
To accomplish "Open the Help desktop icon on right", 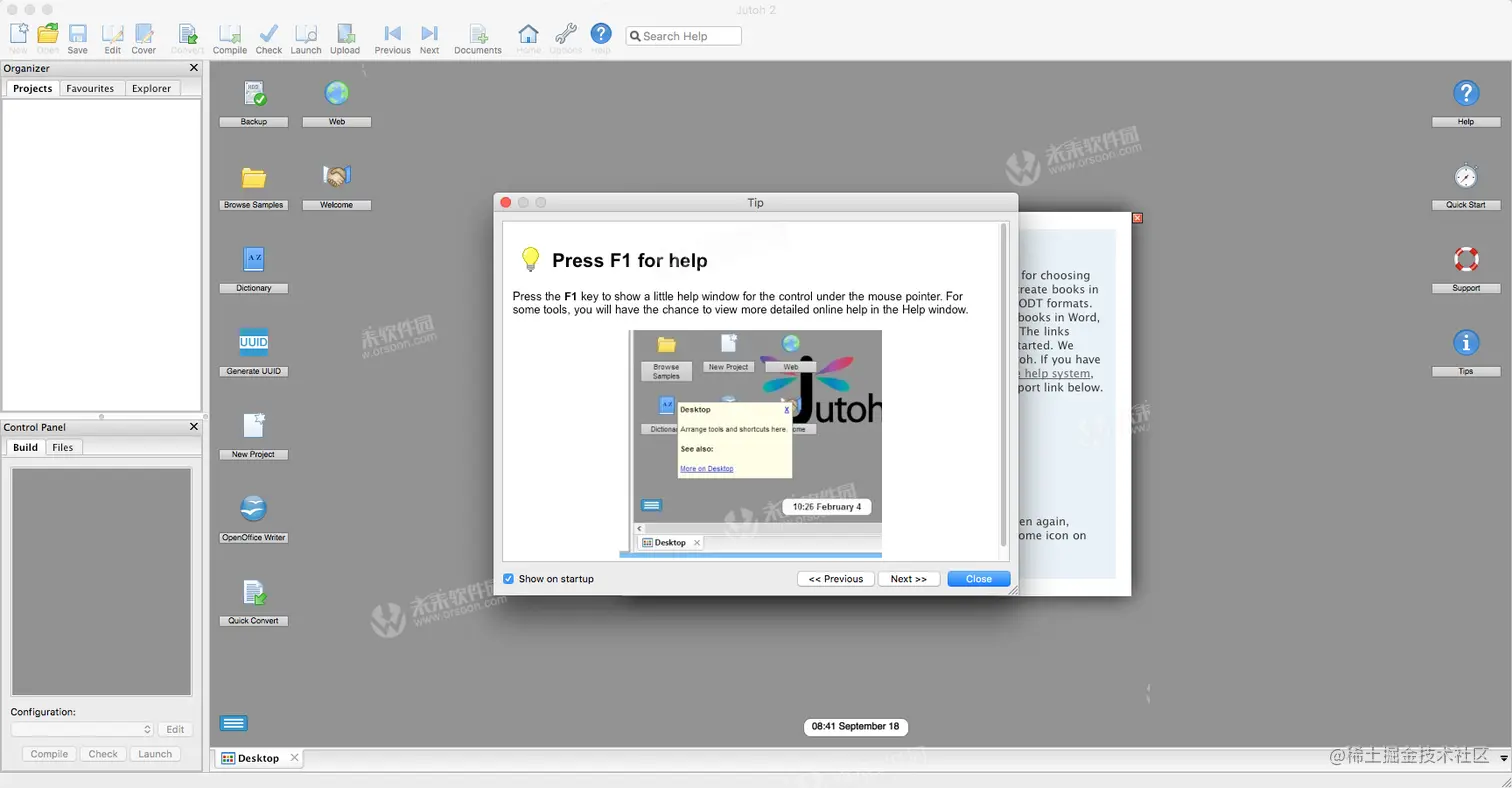I will point(1466,103).
